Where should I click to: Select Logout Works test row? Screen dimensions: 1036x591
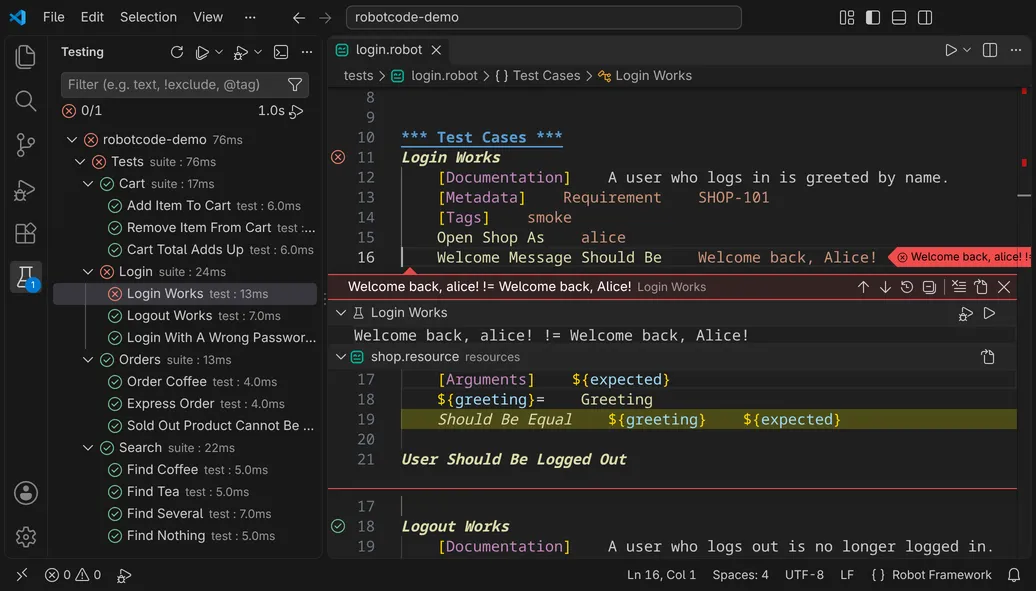[185, 316]
